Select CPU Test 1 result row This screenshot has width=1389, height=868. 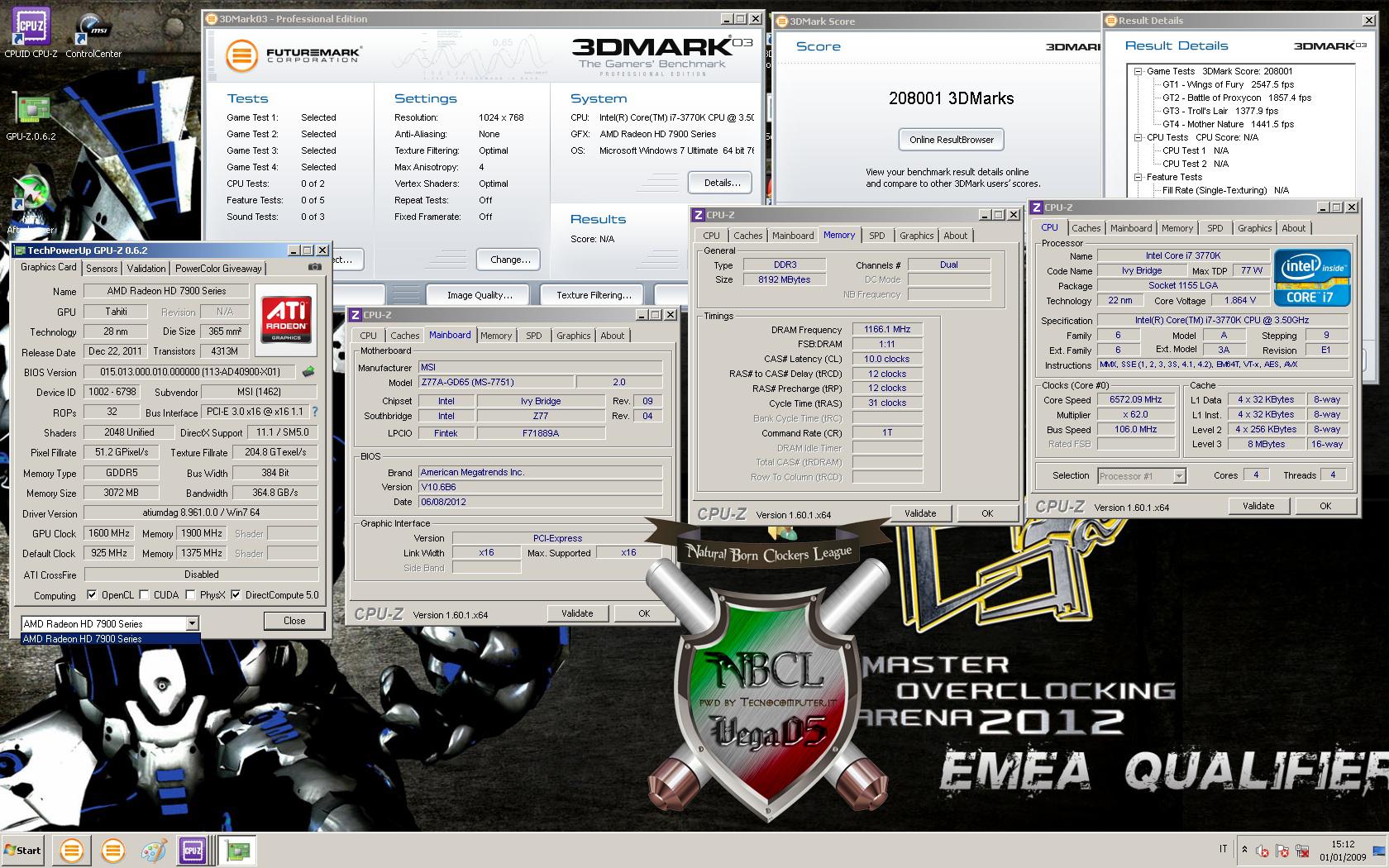(x=1196, y=150)
